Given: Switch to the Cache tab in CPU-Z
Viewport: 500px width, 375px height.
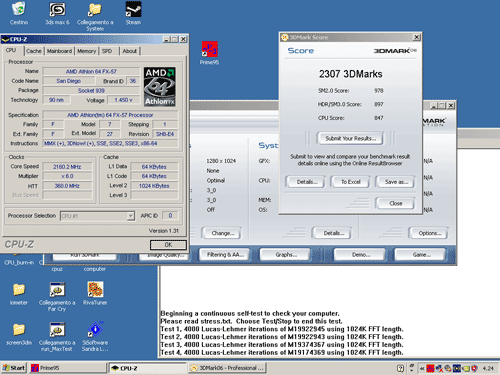Looking at the screenshot, I should [34, 51].
